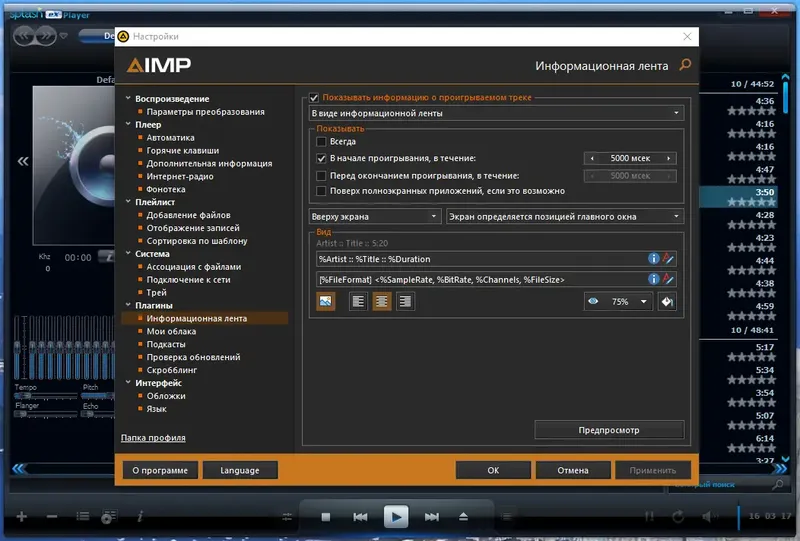
Task: Open 'Язык' settings page
Action: click(x=156, y=409)
